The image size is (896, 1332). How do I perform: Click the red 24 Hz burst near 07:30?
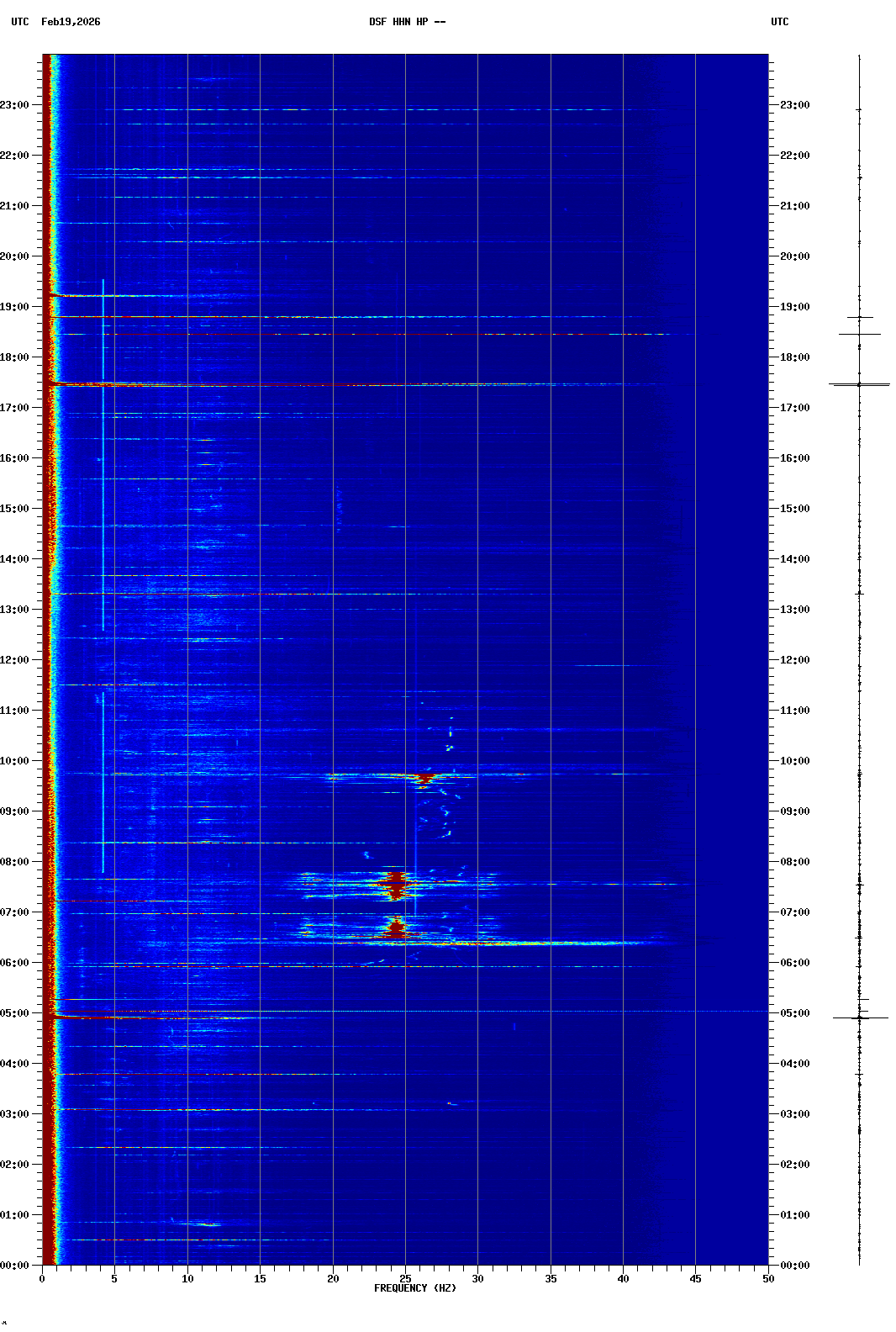pos(394,885)
